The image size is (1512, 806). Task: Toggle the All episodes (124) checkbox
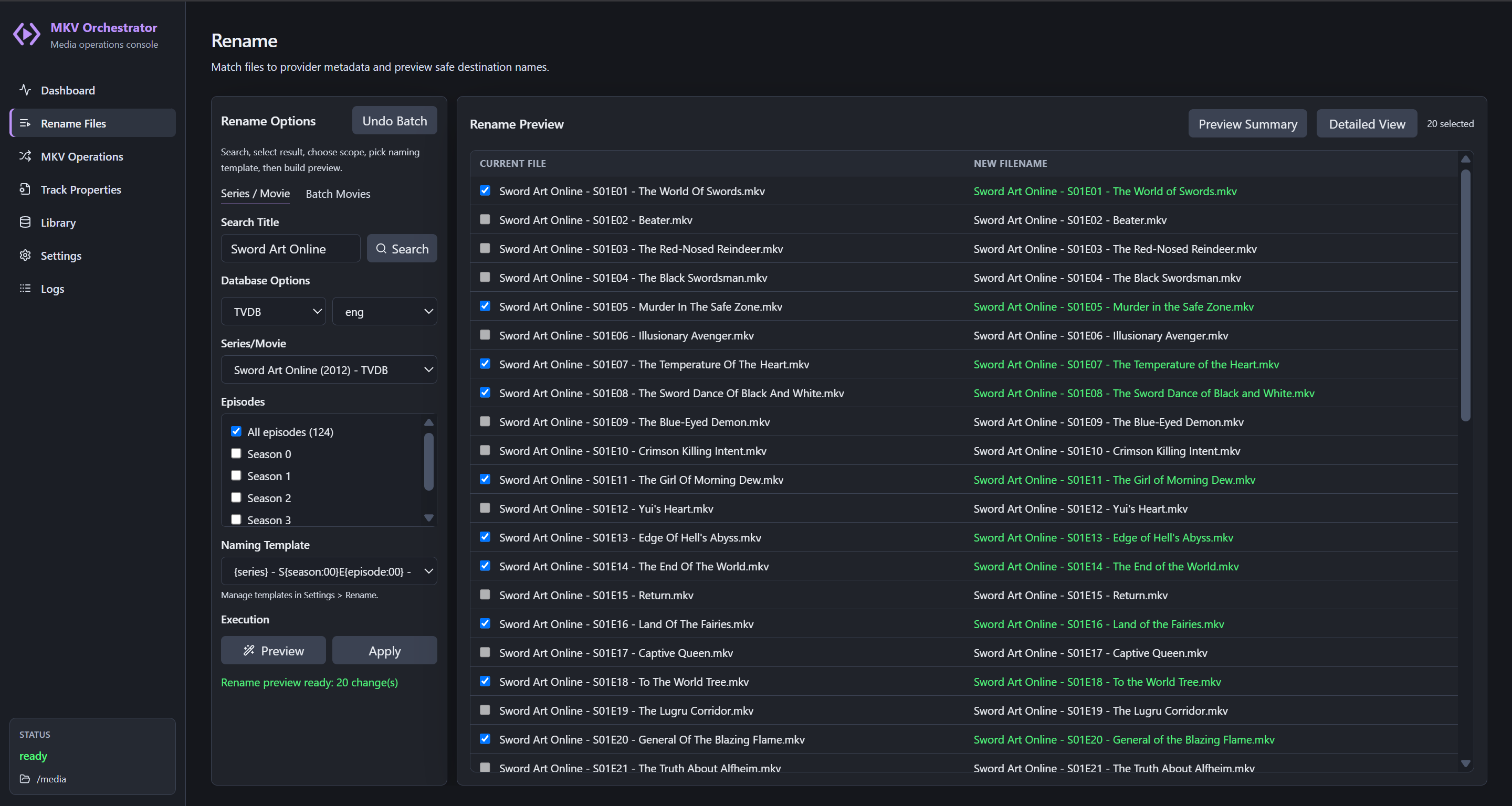coord(236,432)
